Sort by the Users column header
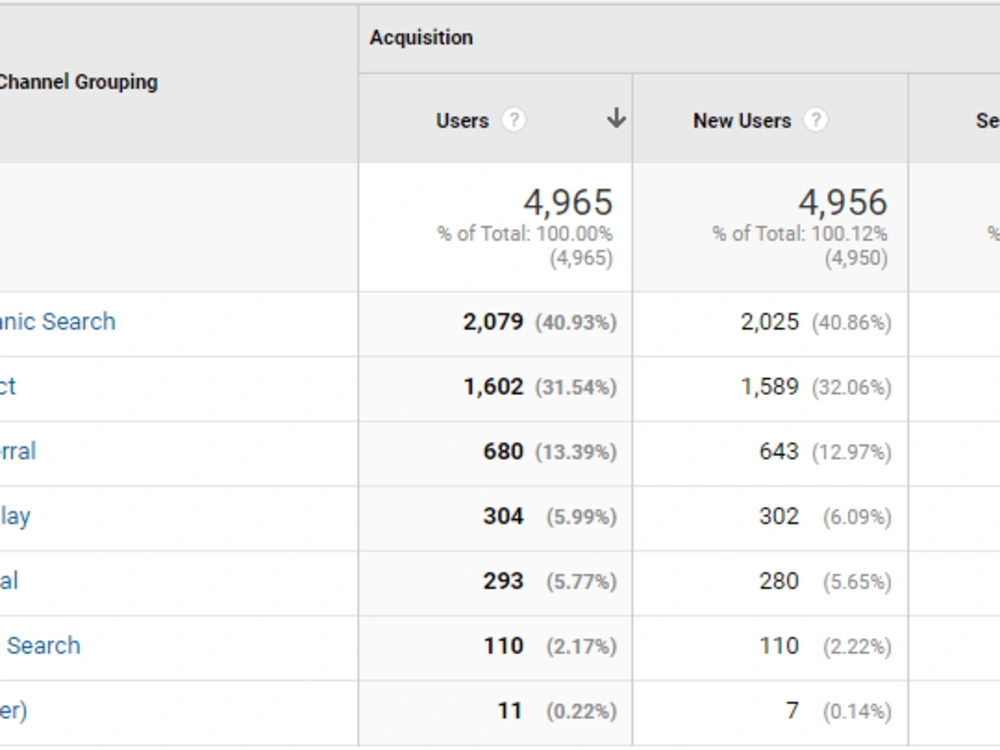Screen dimensions: 1000x750 (462, 121)
